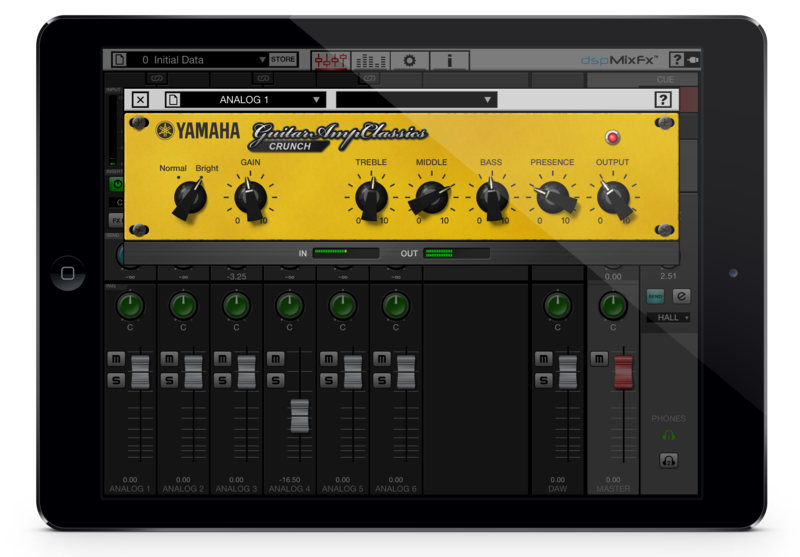Screen dimensions: 800x557
Task: Click the MASTER channel pan knob
Action: tap(613, 306)
